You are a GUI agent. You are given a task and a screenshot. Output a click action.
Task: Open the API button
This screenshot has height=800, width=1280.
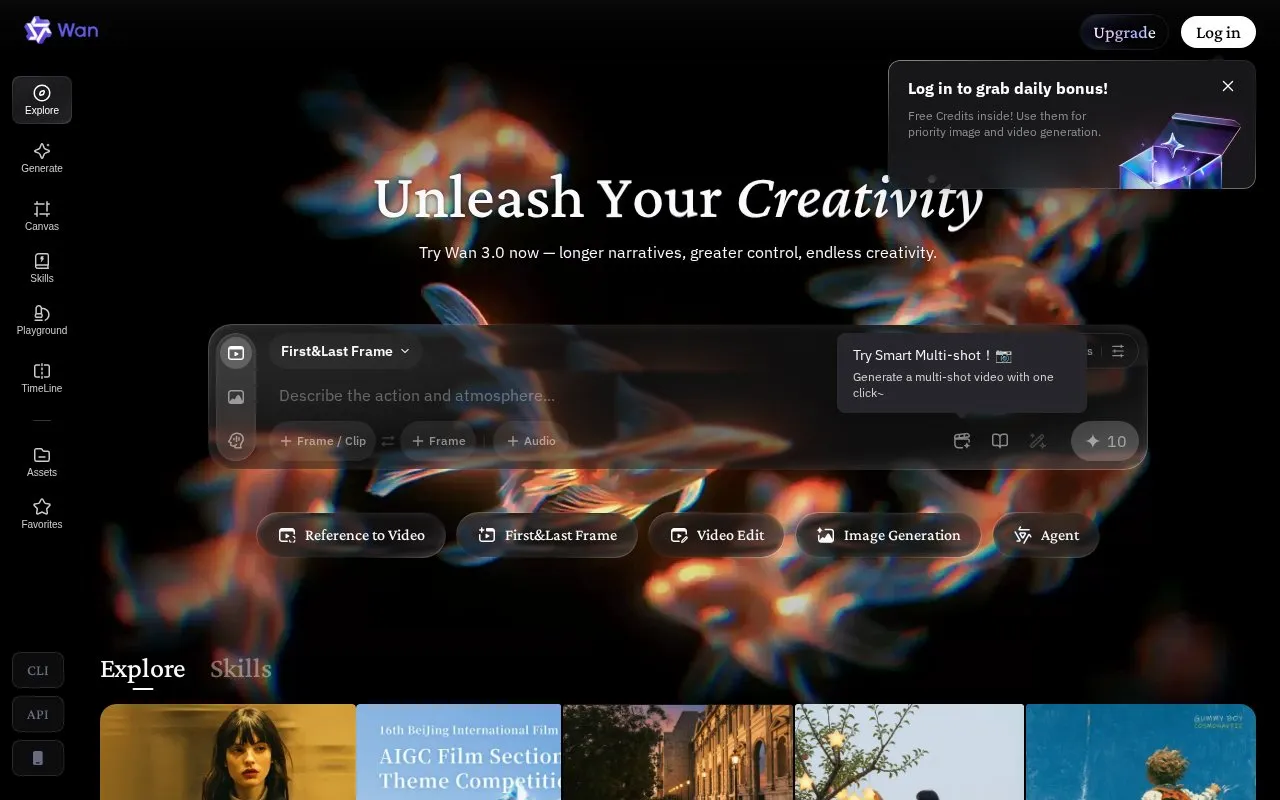tap(38, 714)
